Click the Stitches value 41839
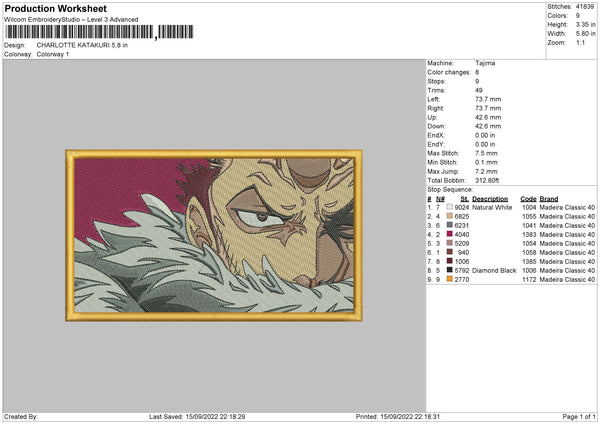Screen dimensions: 600x424 [585, 7]
